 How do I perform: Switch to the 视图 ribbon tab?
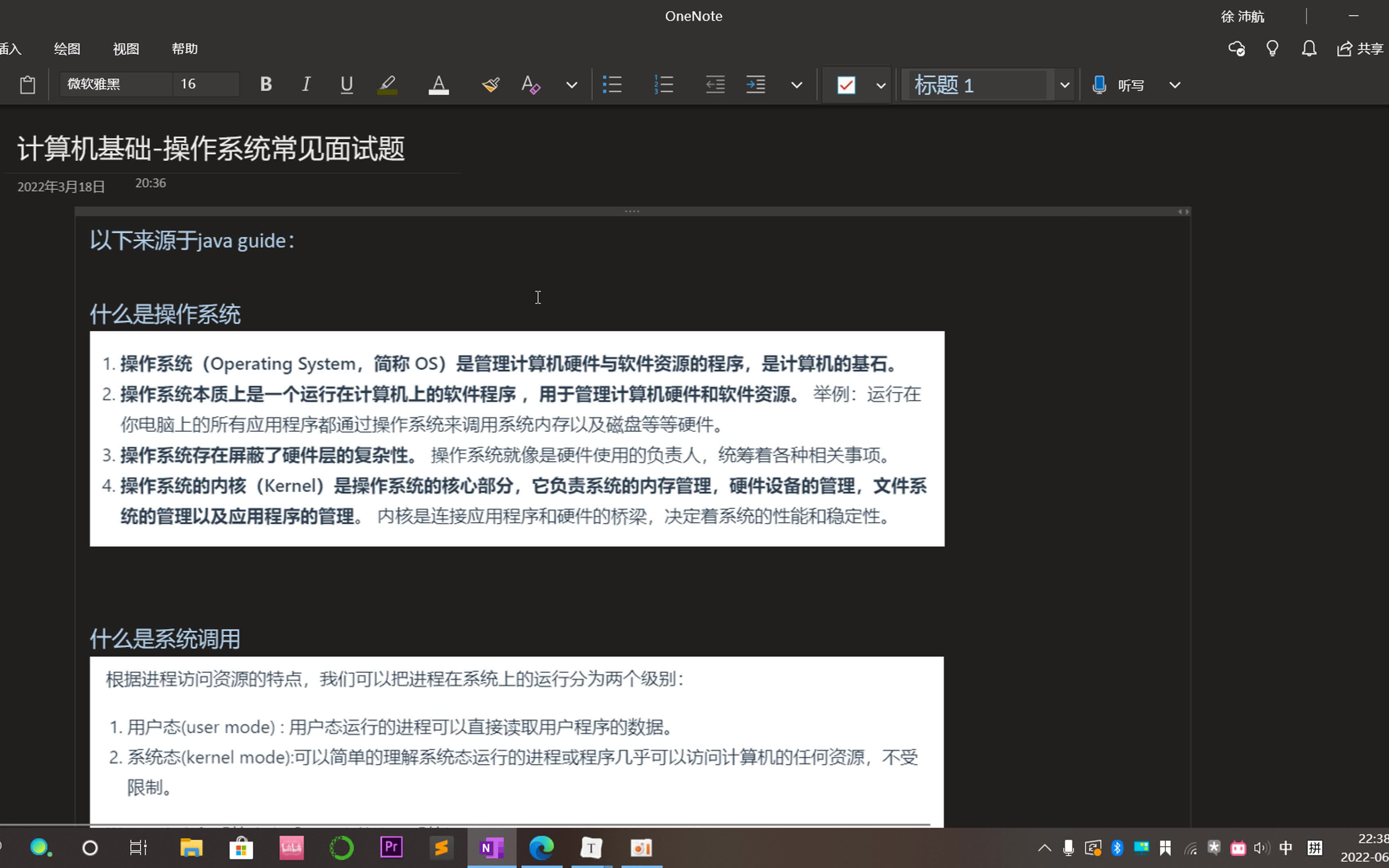pyautogui.click(x=125, y=49)
